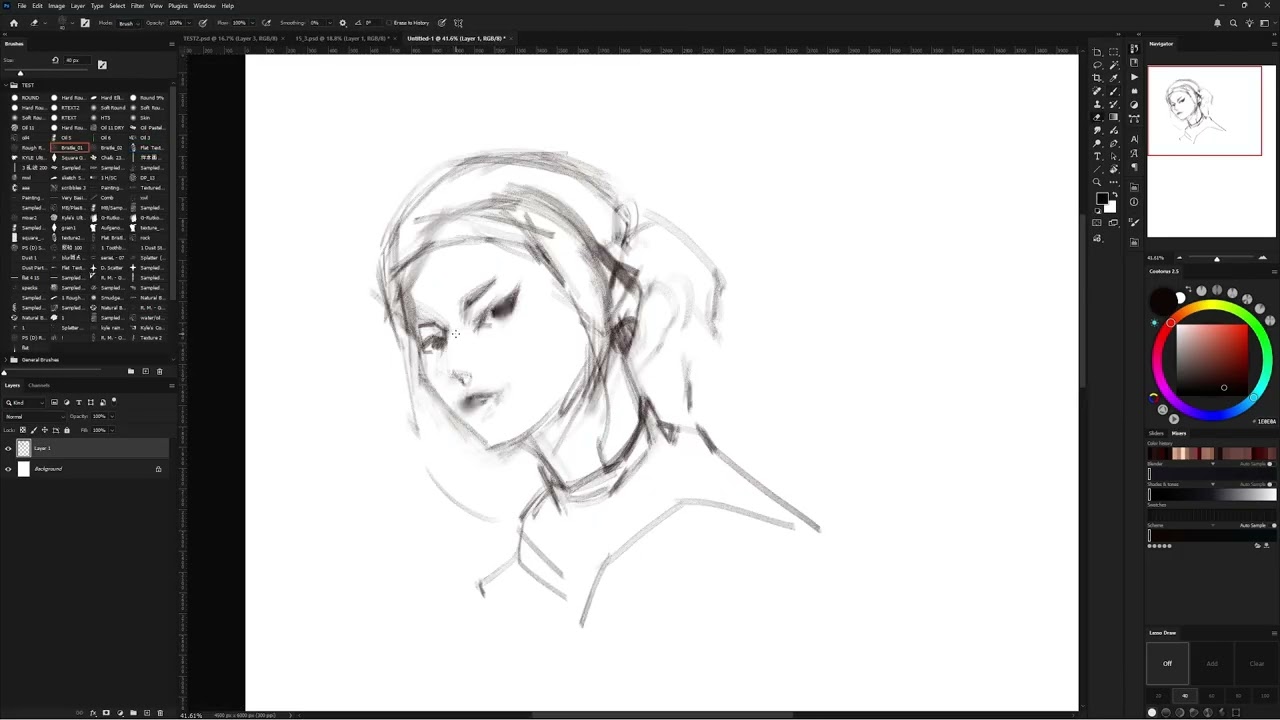Enable Erase to History checkbox
1280x720 pixels.
389,22
